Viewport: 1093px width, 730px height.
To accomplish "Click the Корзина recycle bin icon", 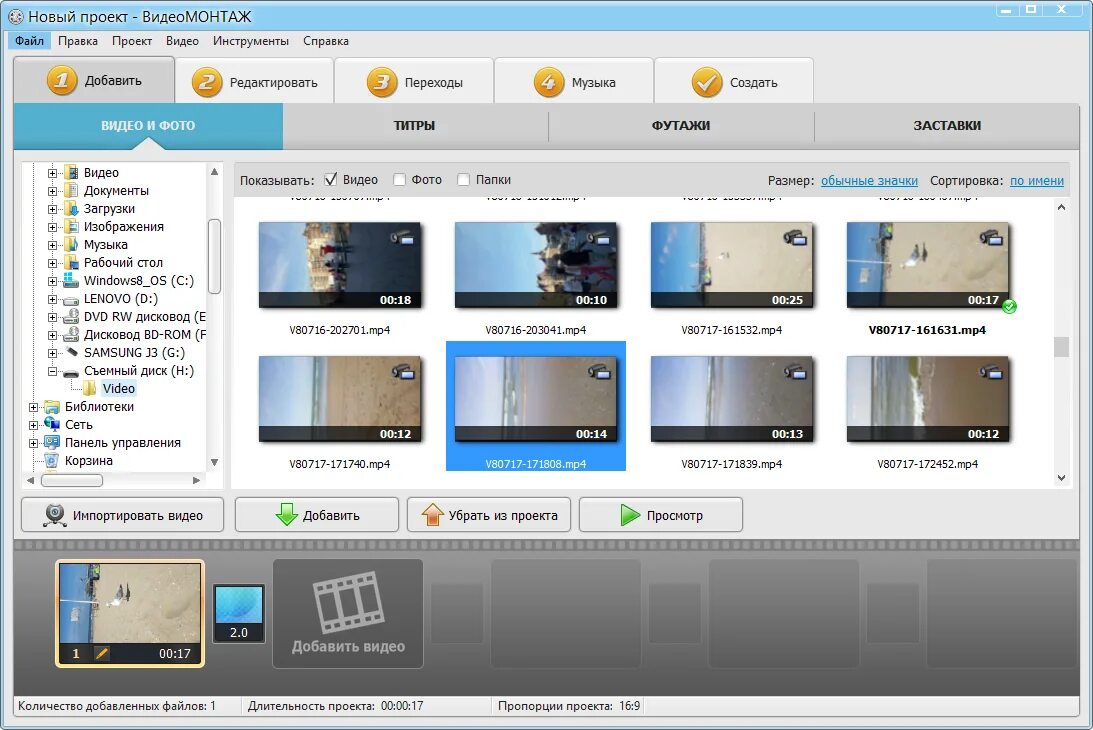I will [x=52, y=460].
